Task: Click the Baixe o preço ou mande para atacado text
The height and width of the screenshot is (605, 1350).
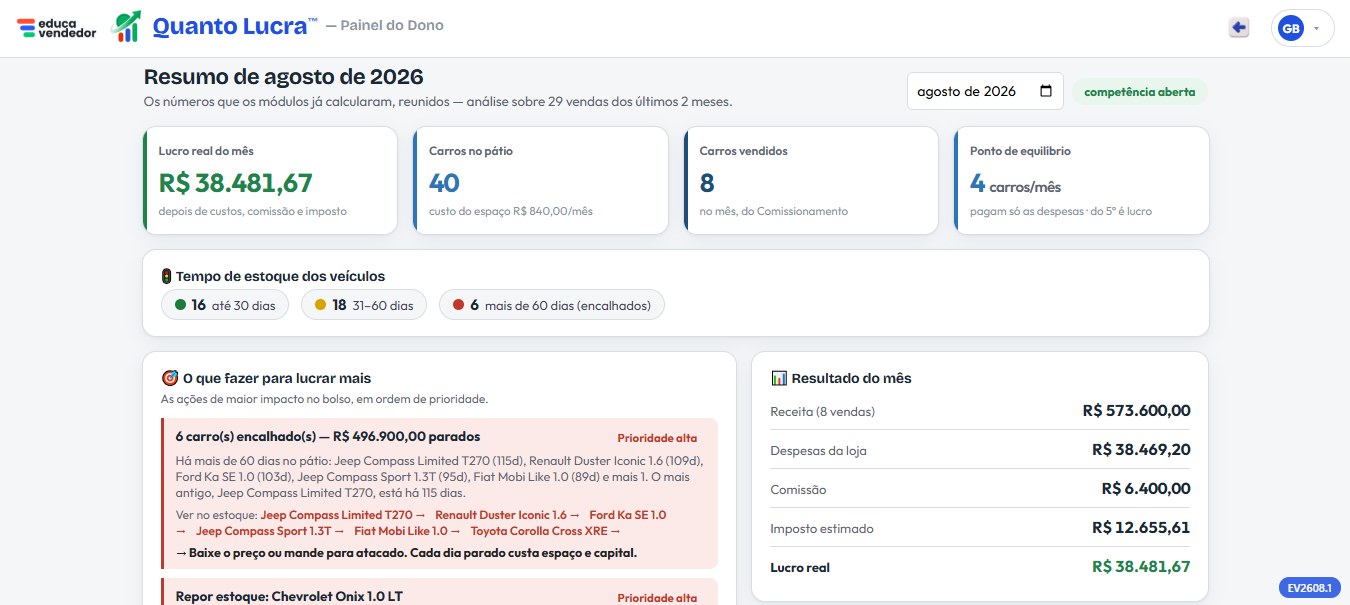Action: pyautogui.click(x=406, y=553)
